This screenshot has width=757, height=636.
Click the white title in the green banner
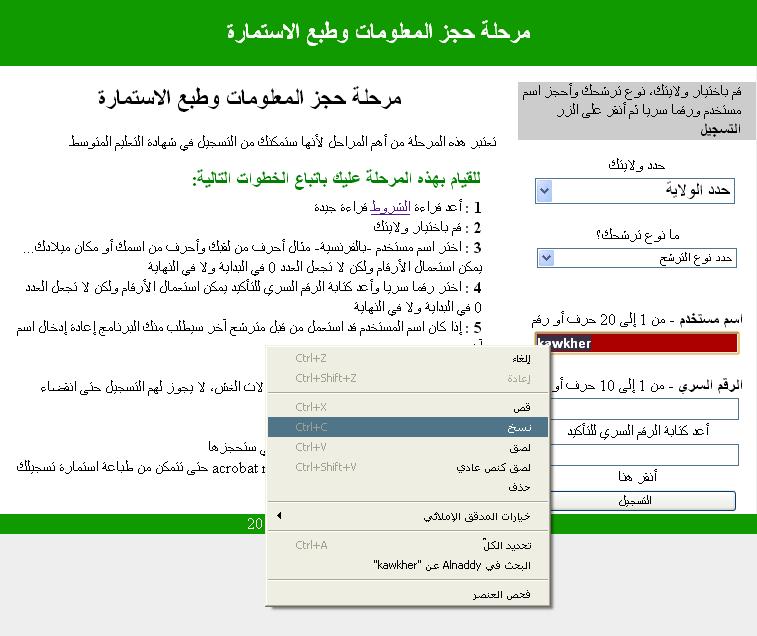(378, 32)
